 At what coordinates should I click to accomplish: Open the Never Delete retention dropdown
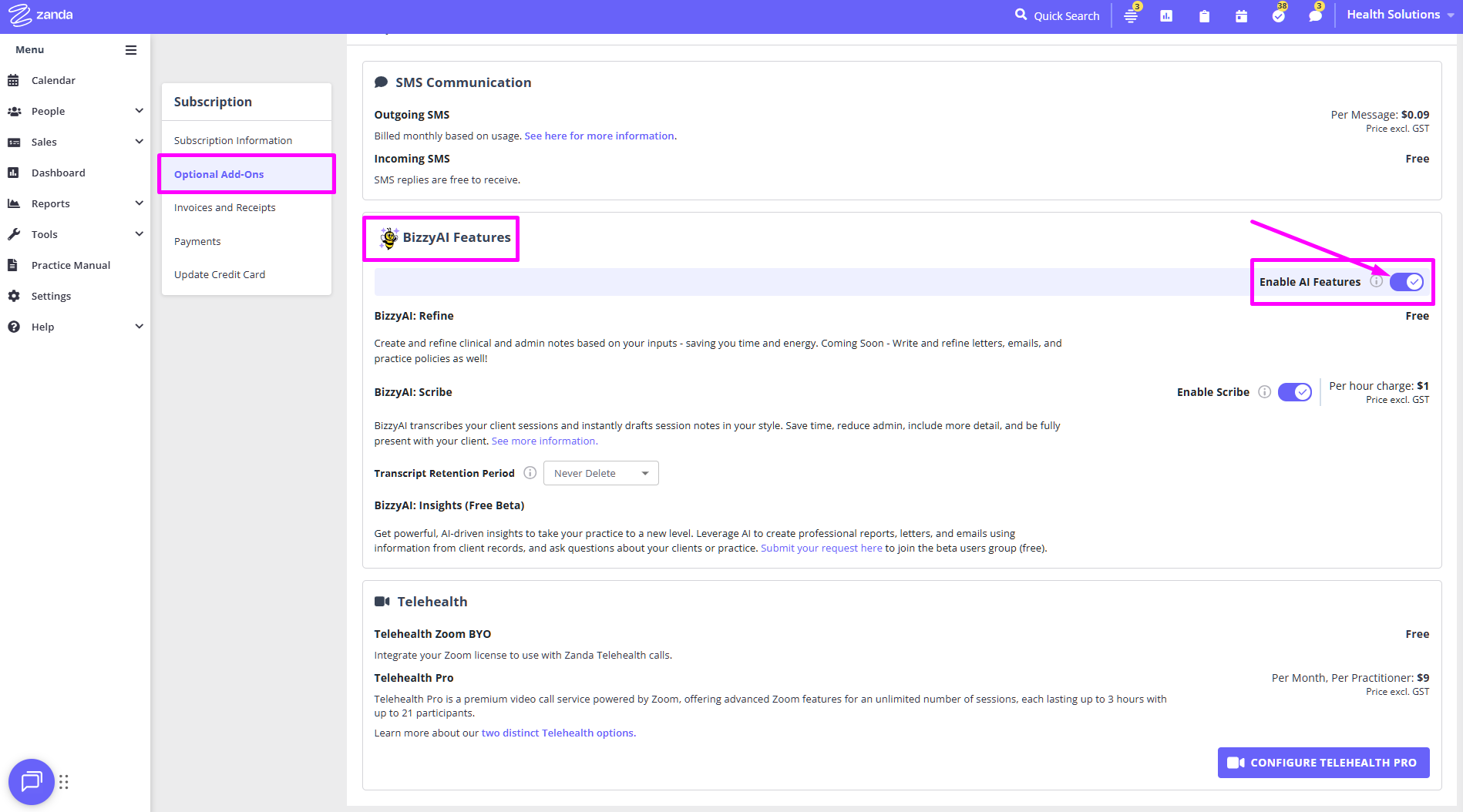(600, 473)
